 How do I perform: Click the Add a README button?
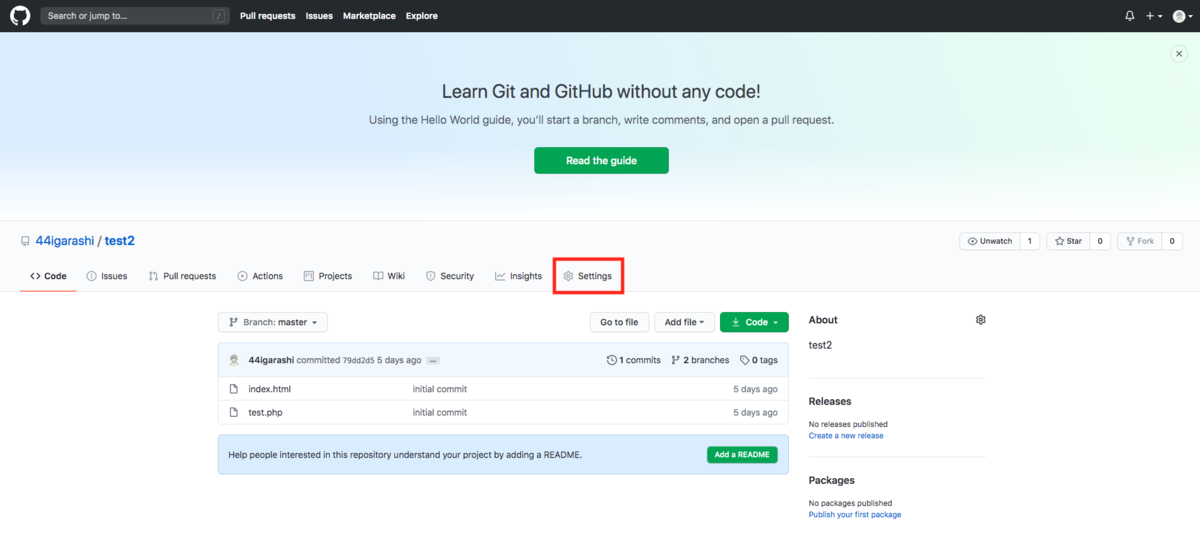742,454
